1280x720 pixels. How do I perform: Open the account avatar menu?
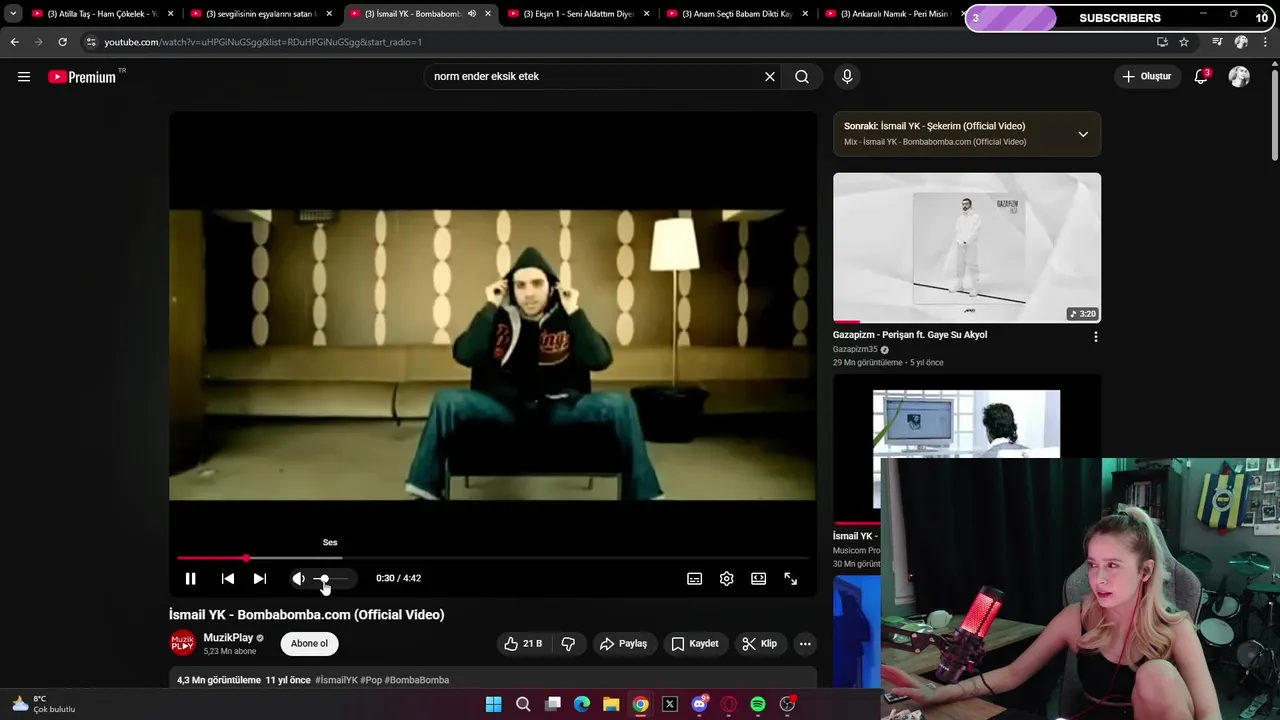point(1239,77)
